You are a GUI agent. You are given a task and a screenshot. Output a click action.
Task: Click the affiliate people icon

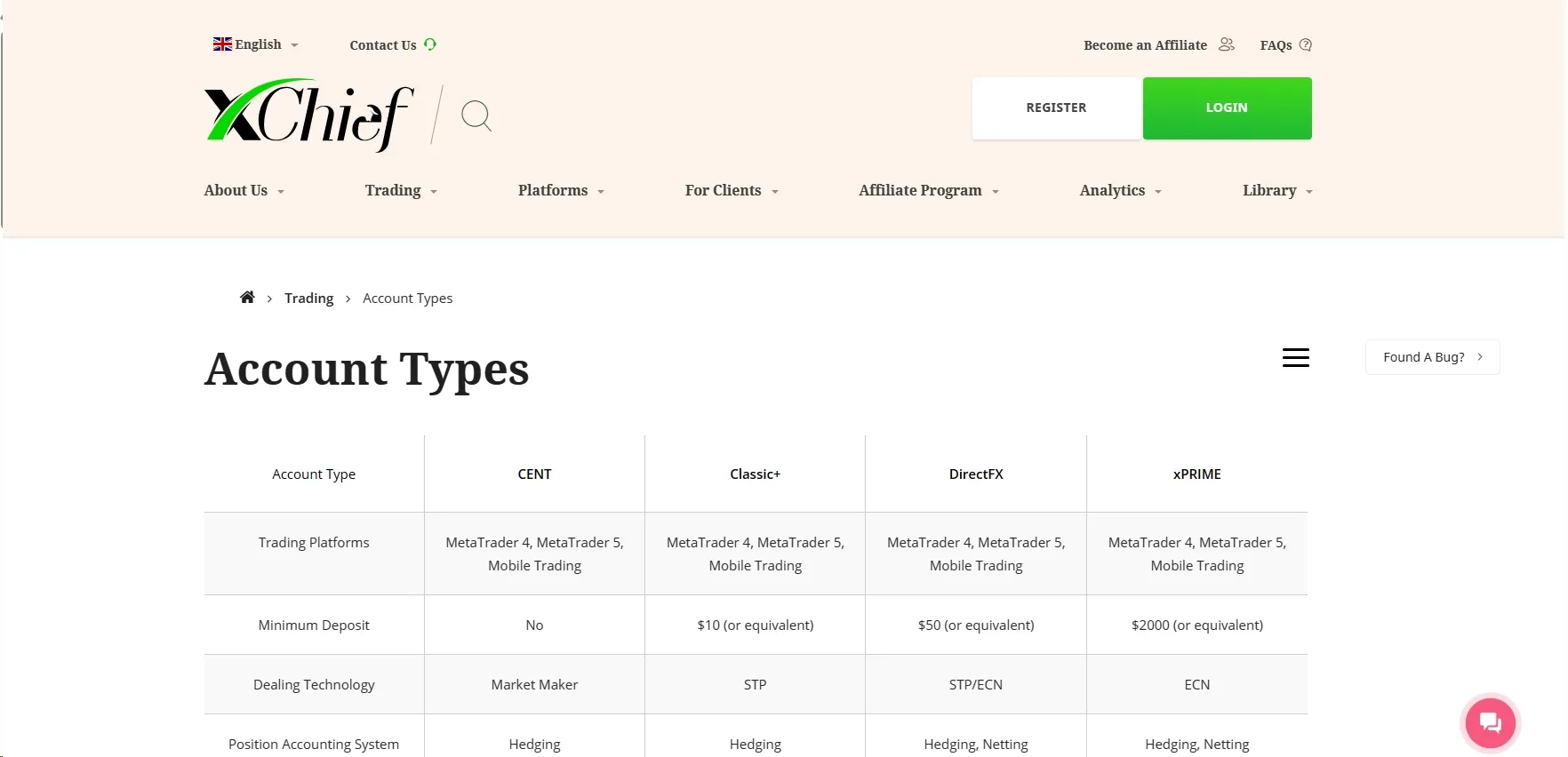(1227, 44)
